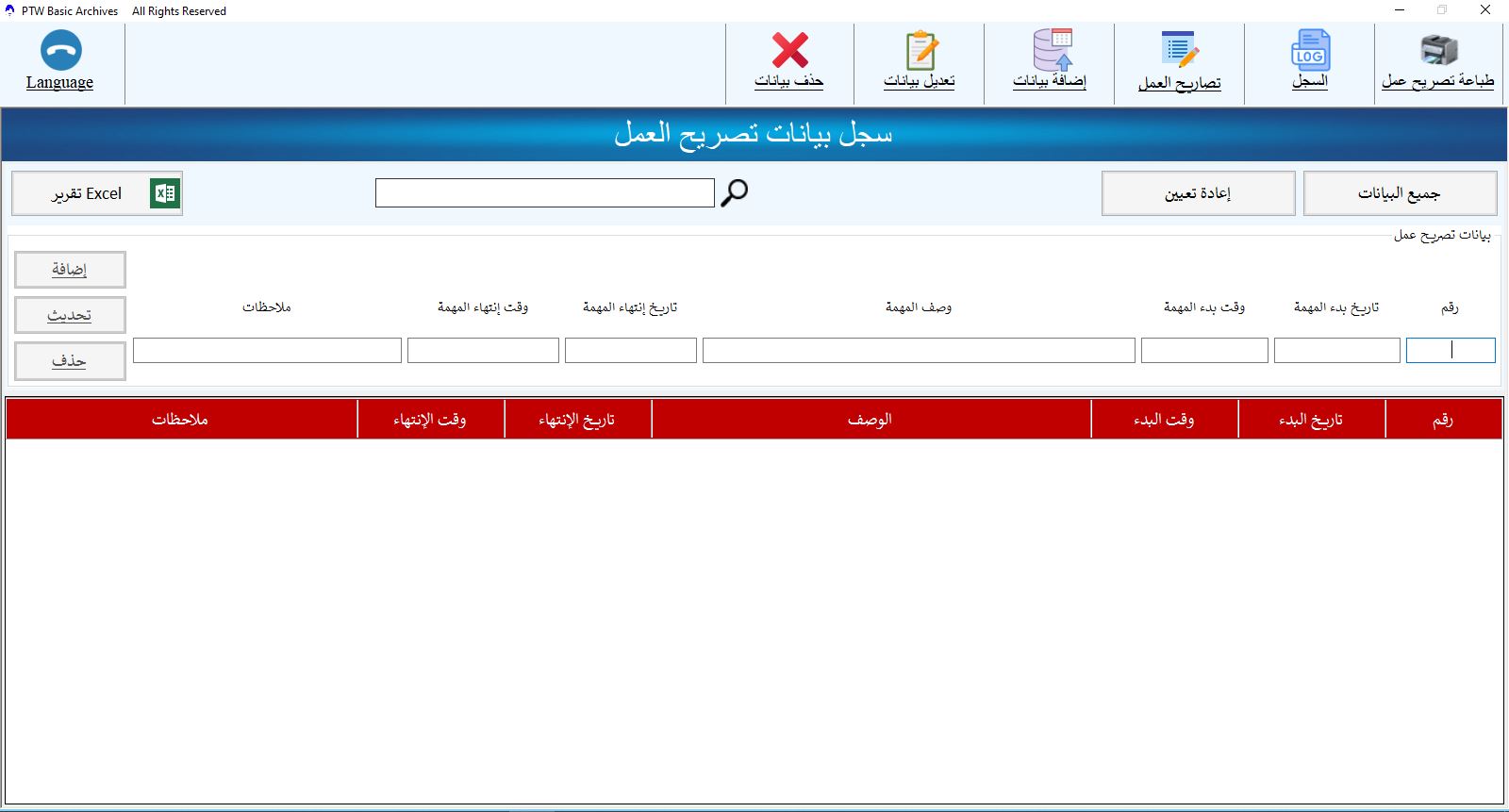The image size is (1509, 812).
Task: Show all data with جميع البيانات button
Action: point(1400,193)
